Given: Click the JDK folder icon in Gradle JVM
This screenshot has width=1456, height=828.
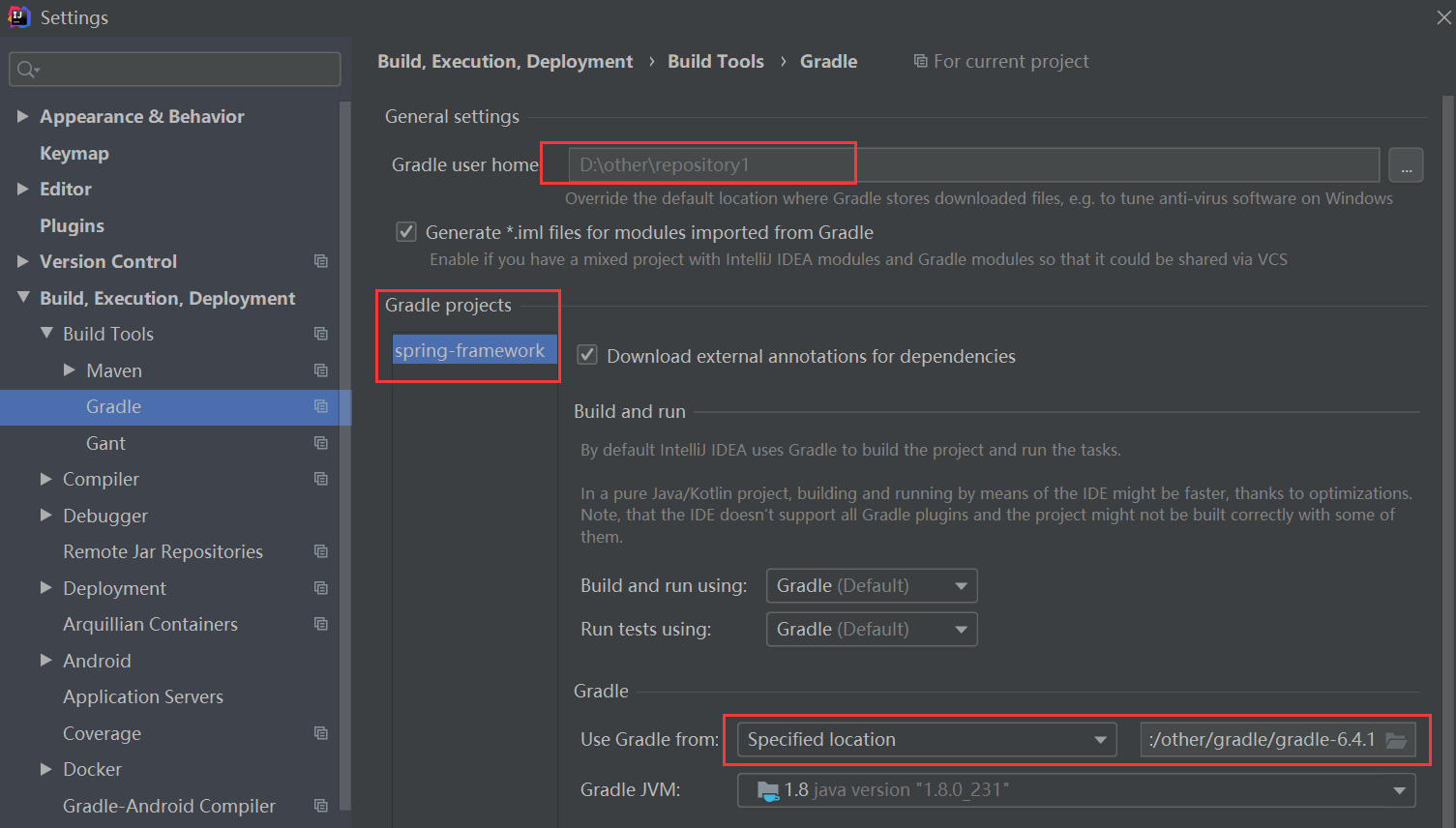Looking at the screenshot, I should click(x=768, y=790).
